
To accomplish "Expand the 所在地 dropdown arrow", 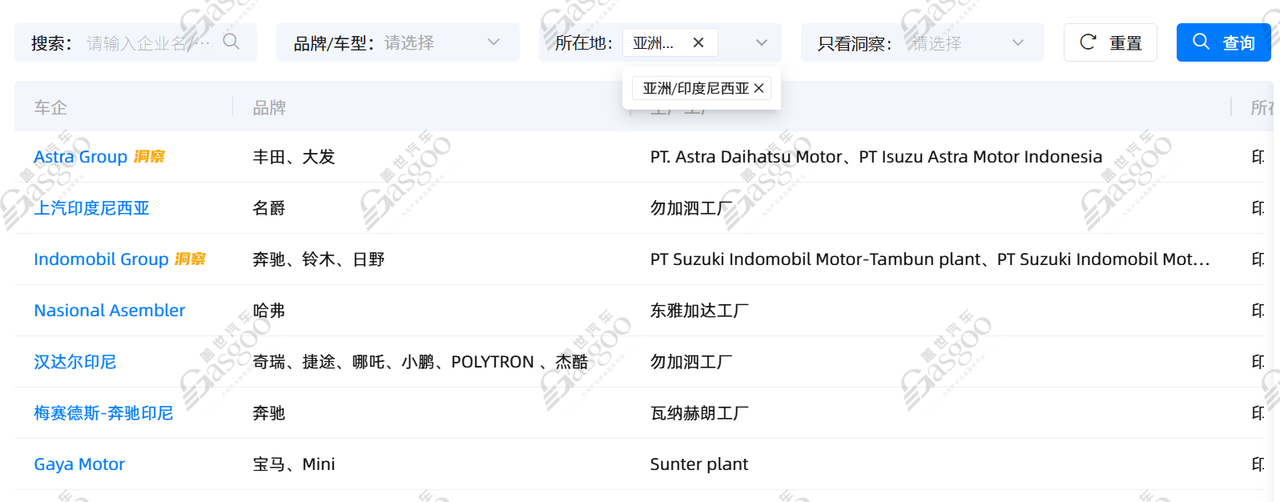I will (x=761, y=43).
